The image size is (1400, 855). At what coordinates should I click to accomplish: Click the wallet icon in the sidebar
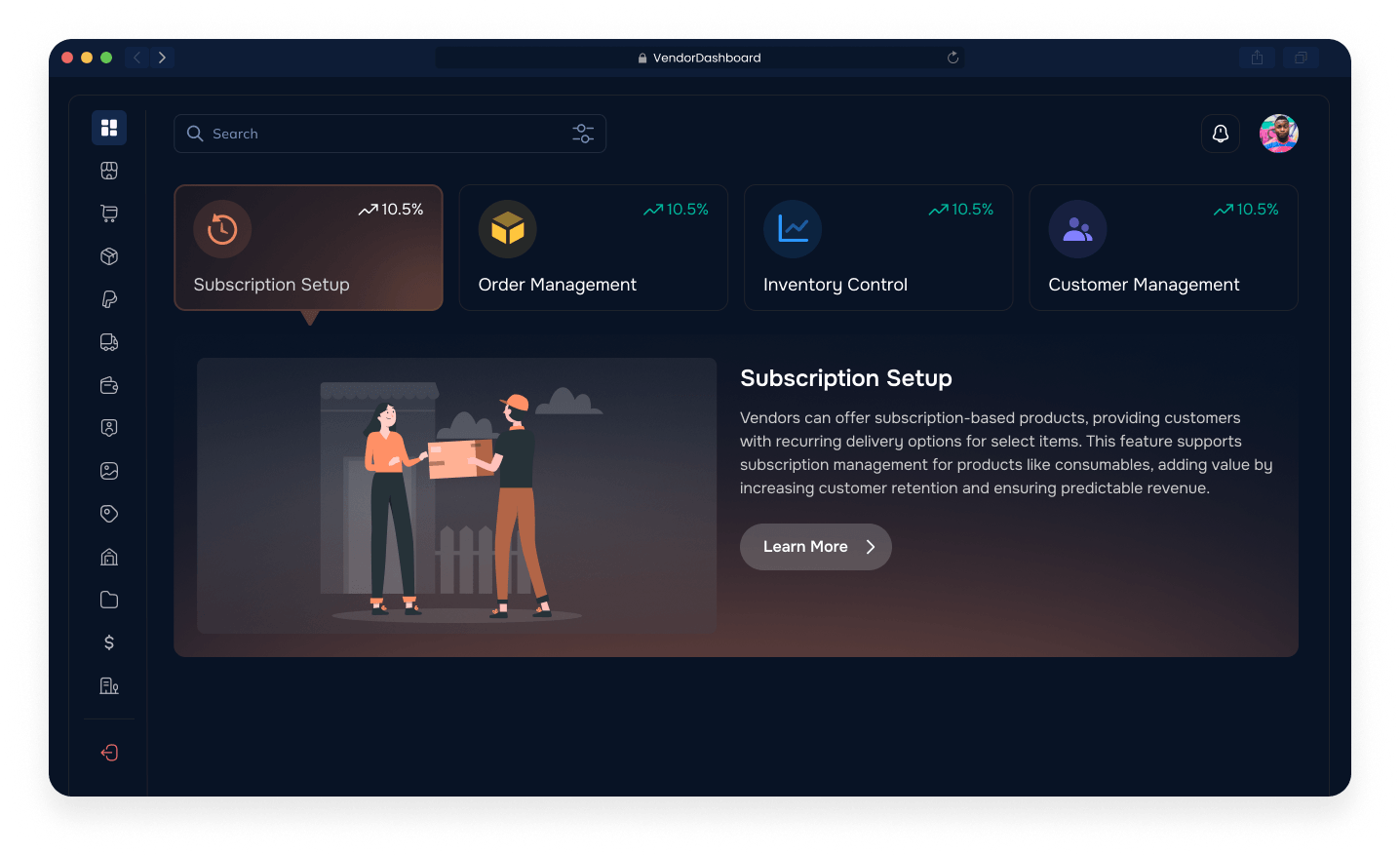[x=109, y=385]
